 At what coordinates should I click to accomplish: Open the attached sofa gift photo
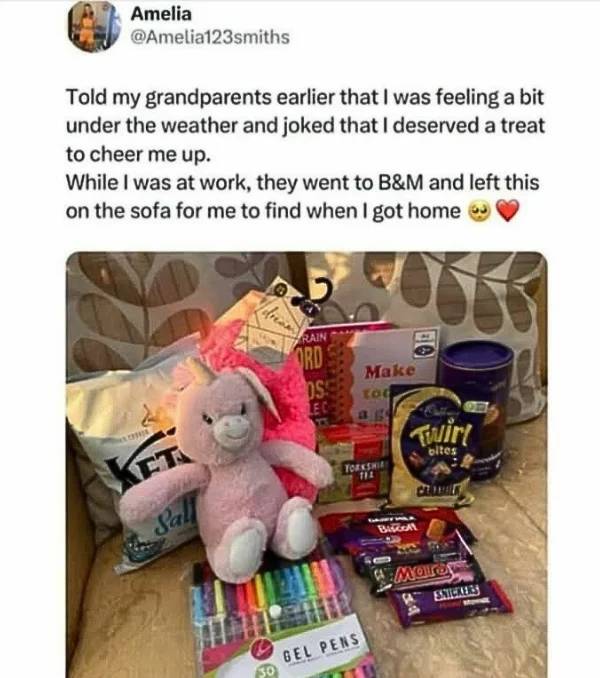[x=306, y=464]
